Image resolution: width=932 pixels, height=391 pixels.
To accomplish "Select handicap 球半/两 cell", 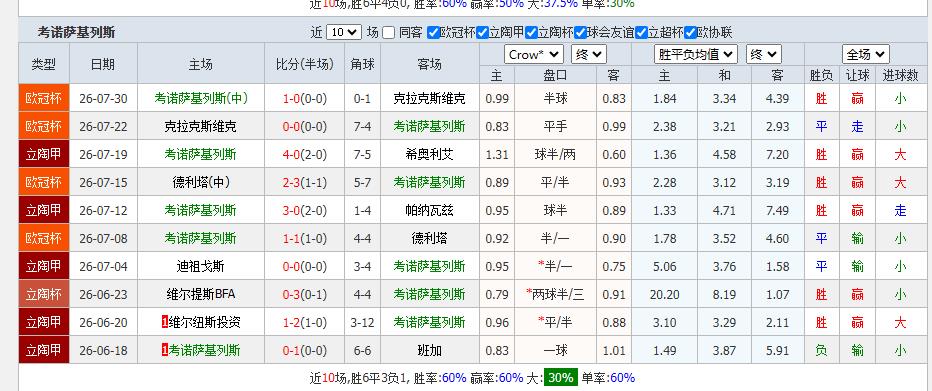I will [x=555, y=154].
